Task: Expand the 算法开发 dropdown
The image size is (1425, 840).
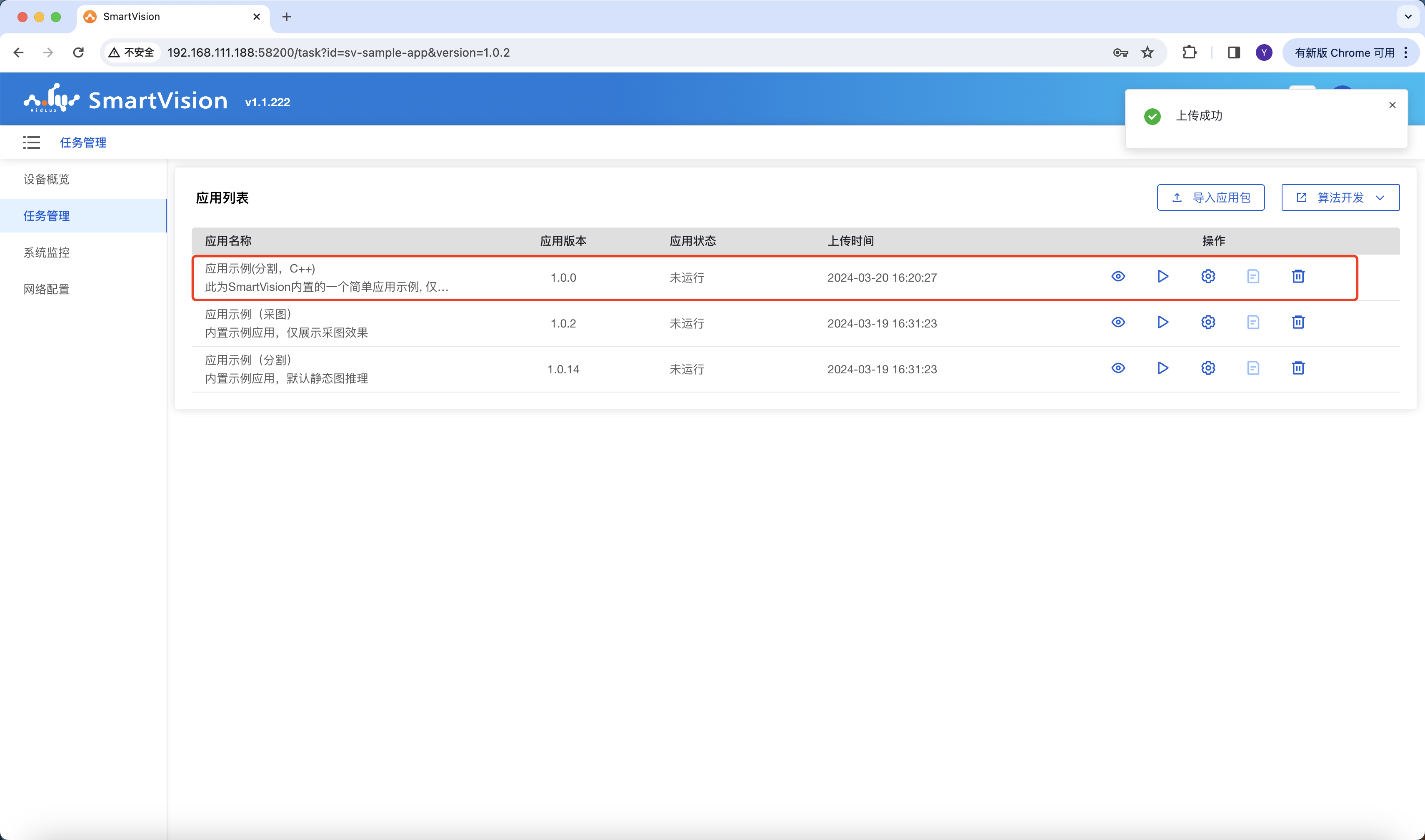Action: (x=1340, y=197)
